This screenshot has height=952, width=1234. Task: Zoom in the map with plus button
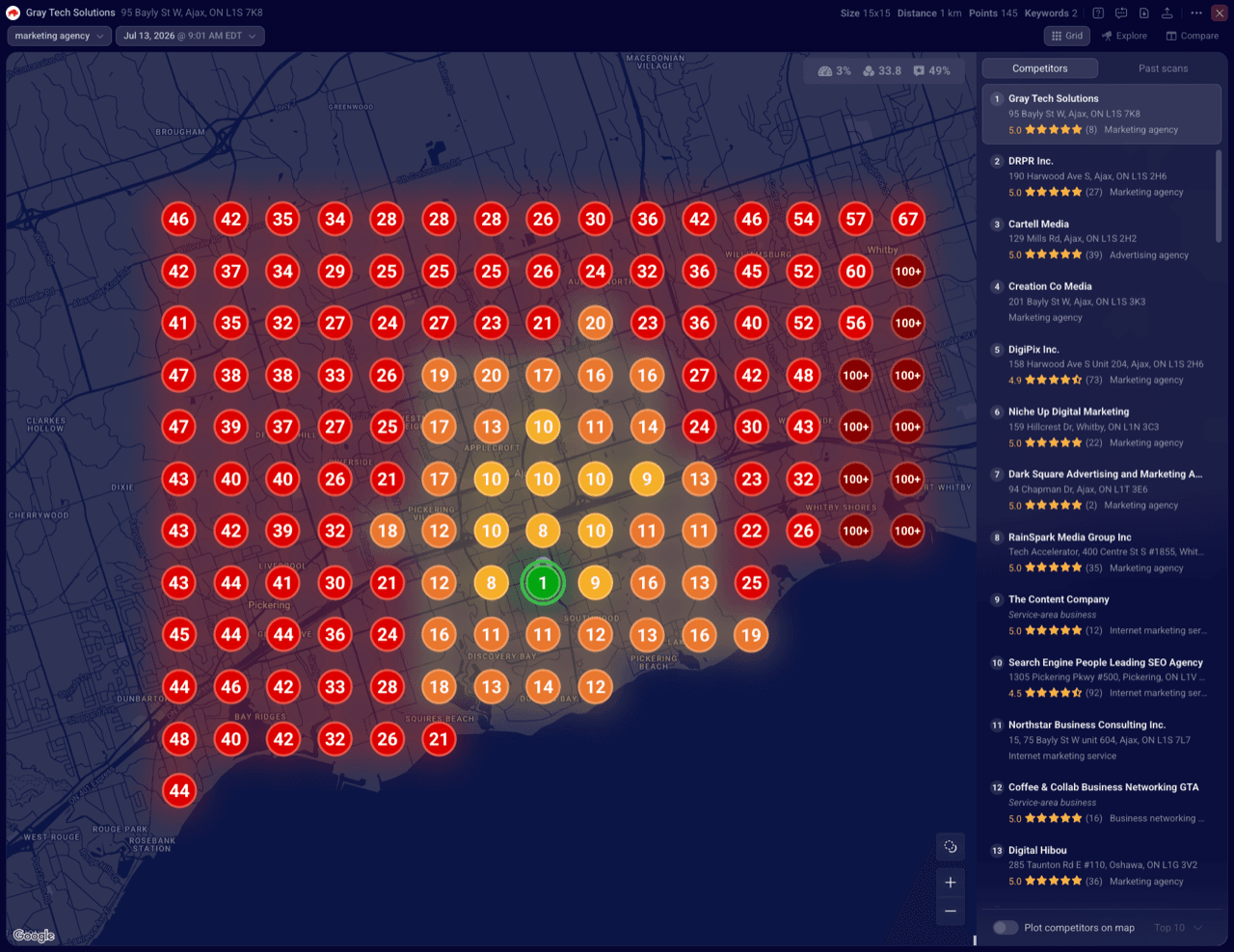(x=951, y=882)
